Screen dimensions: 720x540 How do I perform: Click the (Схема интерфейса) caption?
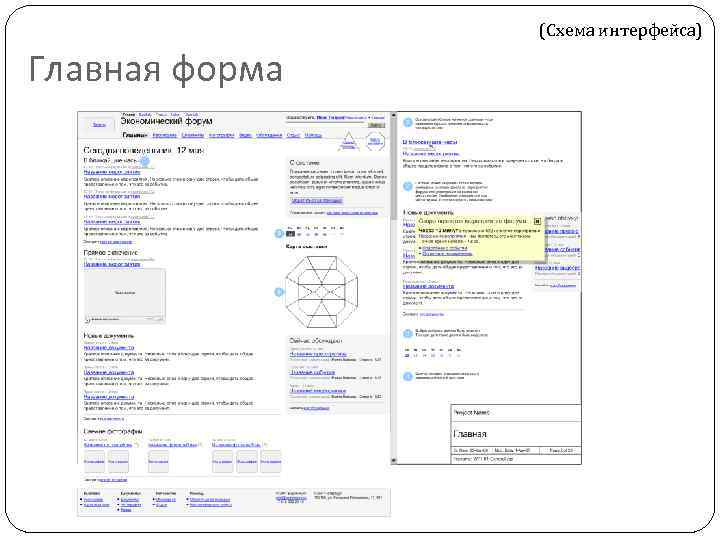point(620,30)
